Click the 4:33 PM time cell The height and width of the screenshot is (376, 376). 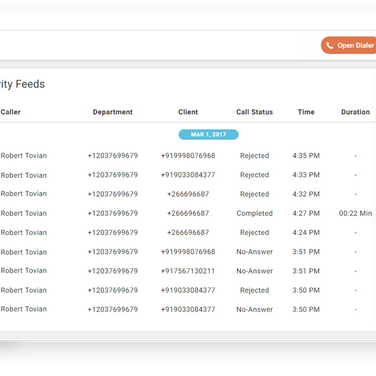306,175
